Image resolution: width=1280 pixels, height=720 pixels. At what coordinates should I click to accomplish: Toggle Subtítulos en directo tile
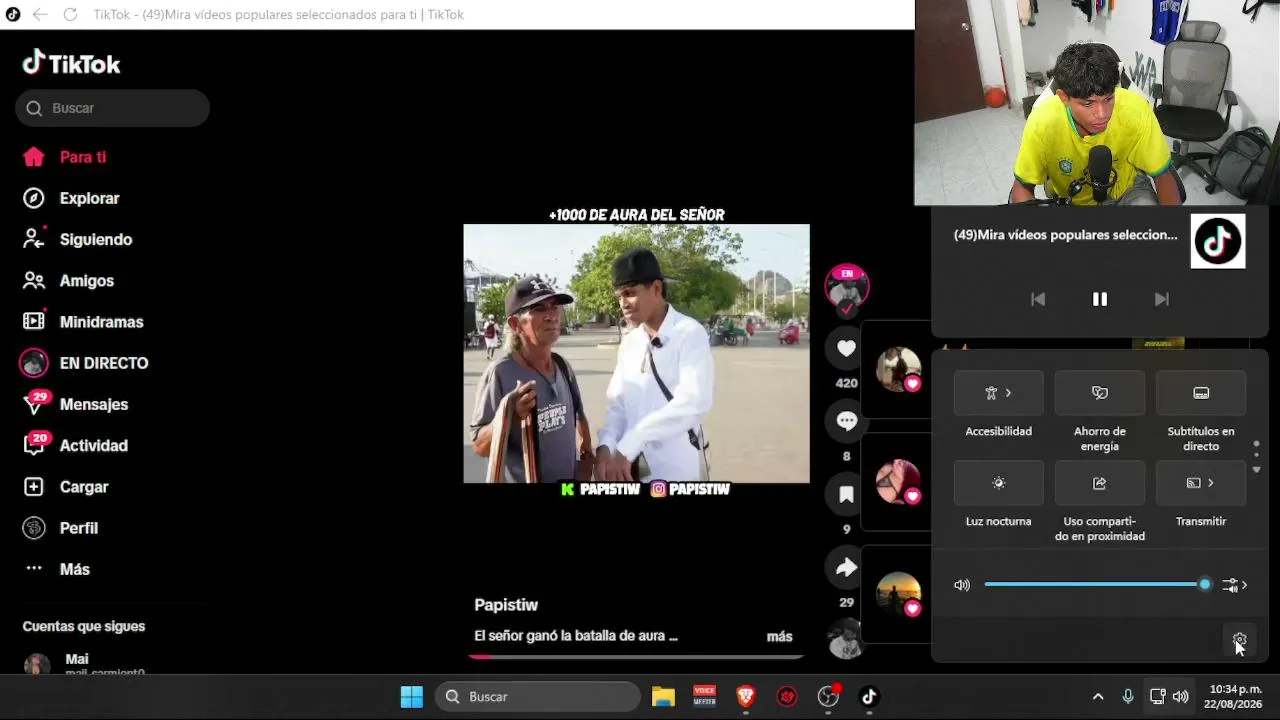click(1201, 393)
